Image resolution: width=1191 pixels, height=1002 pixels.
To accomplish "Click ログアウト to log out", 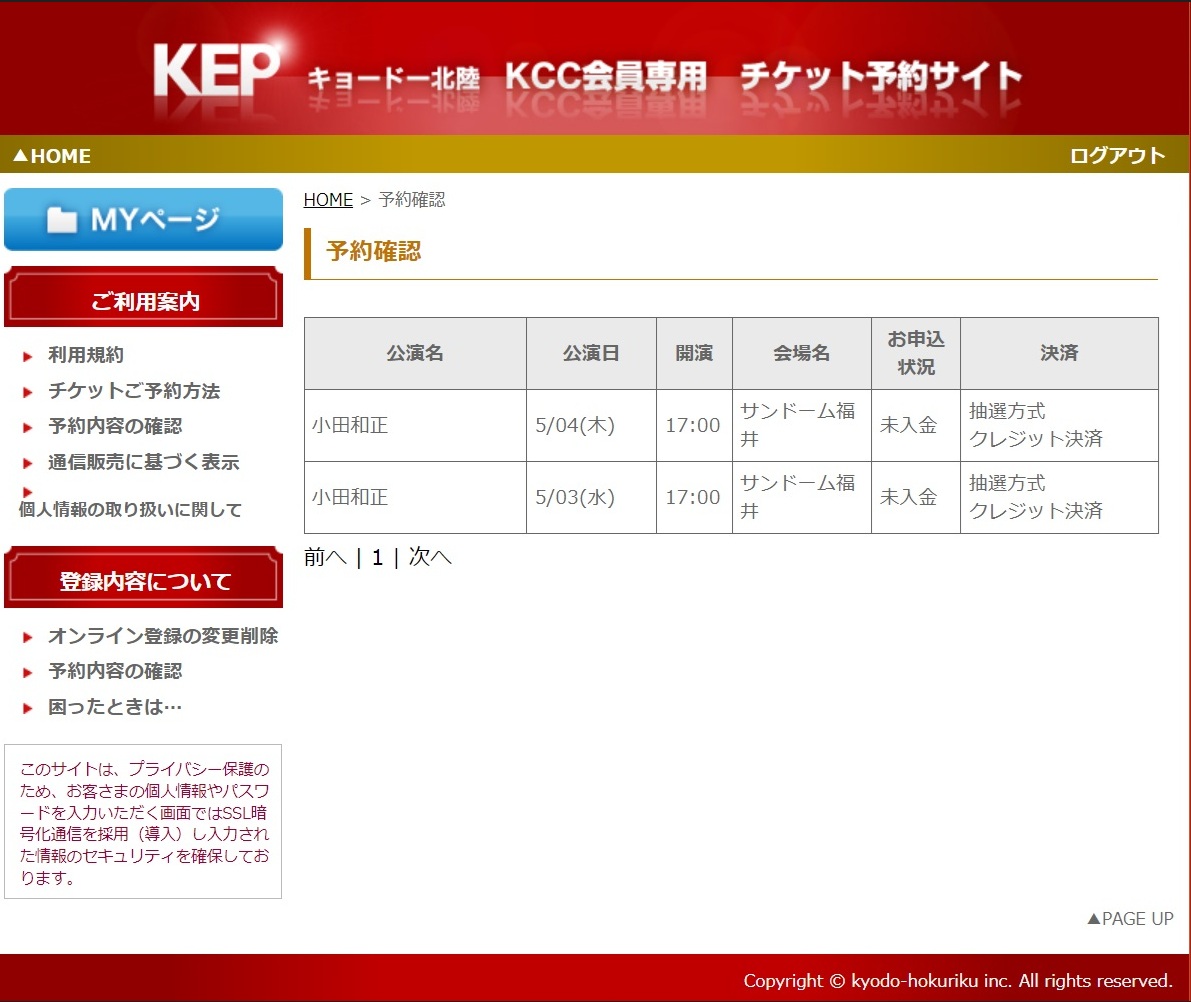I will point(1117,156).
